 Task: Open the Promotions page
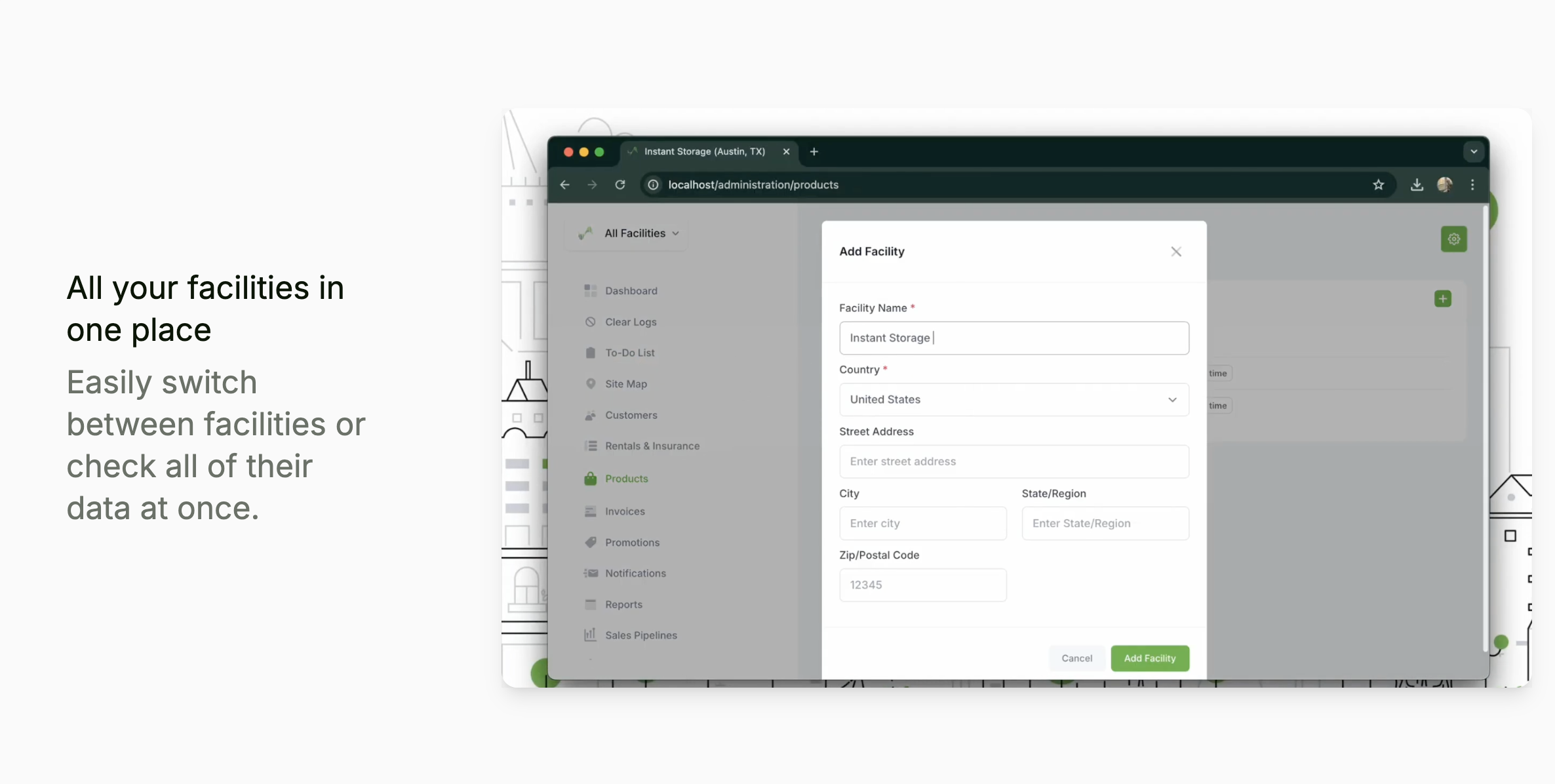pyautogui.click(x=631, y=542)
